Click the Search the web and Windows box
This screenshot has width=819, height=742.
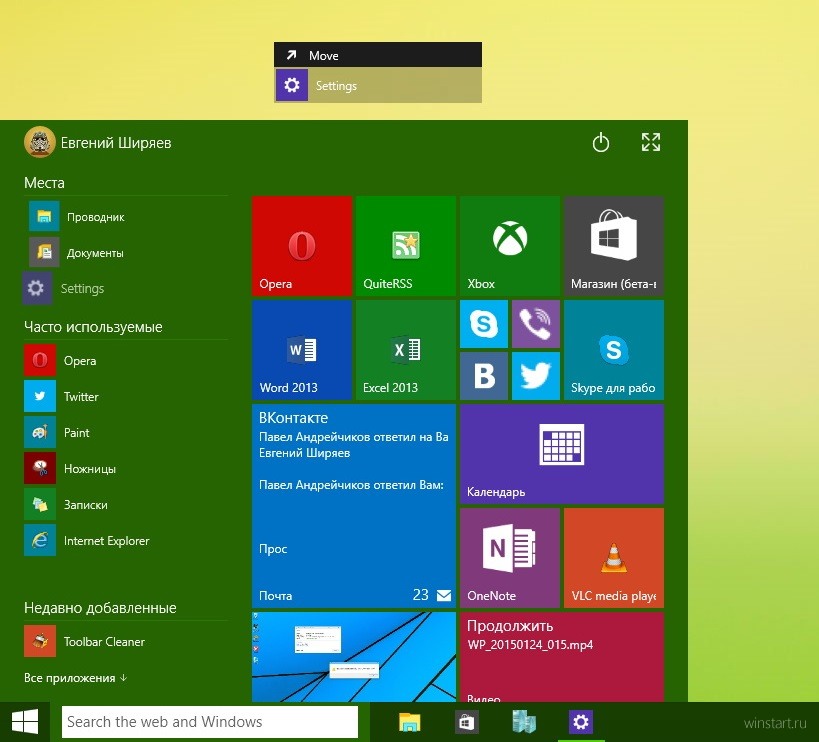click(x=209, y=722)
